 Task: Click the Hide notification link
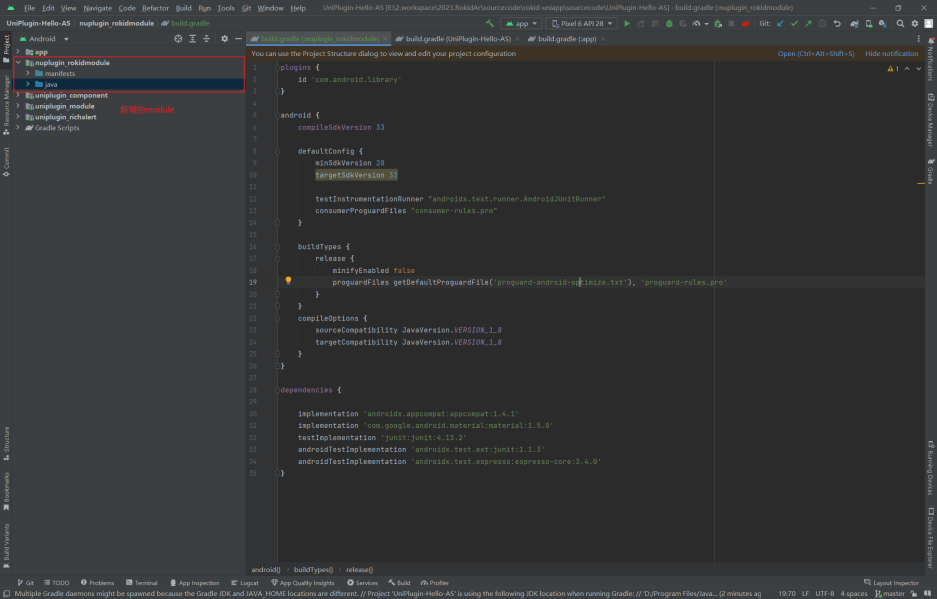pyautogui.click(x=892, y=53)
